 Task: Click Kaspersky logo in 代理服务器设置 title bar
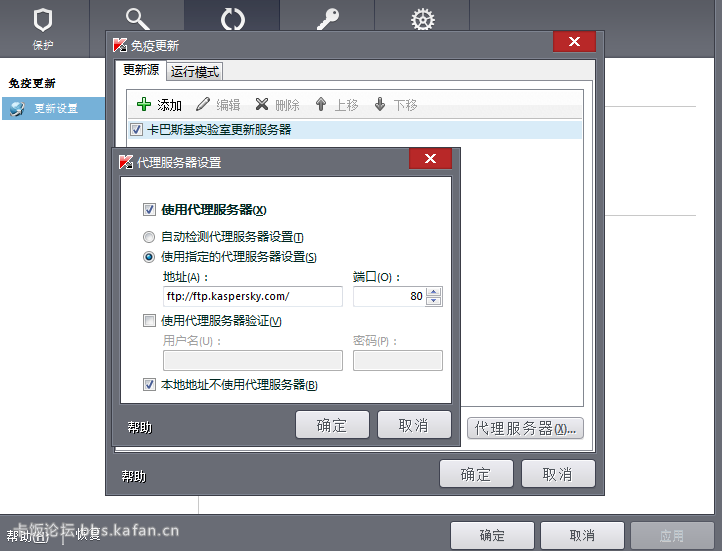coord(126,162)
